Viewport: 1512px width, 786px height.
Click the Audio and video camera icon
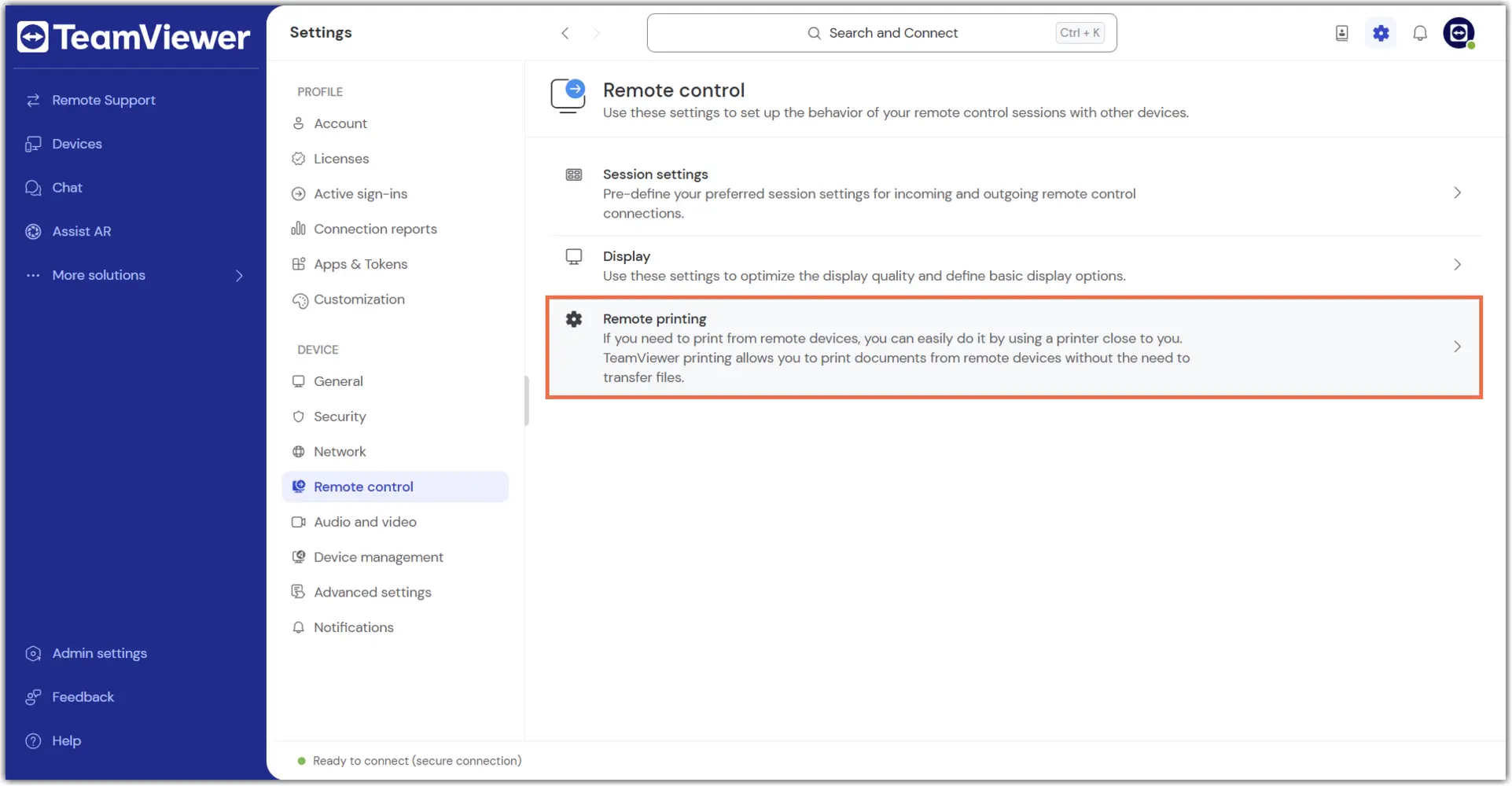click(298, 522)
